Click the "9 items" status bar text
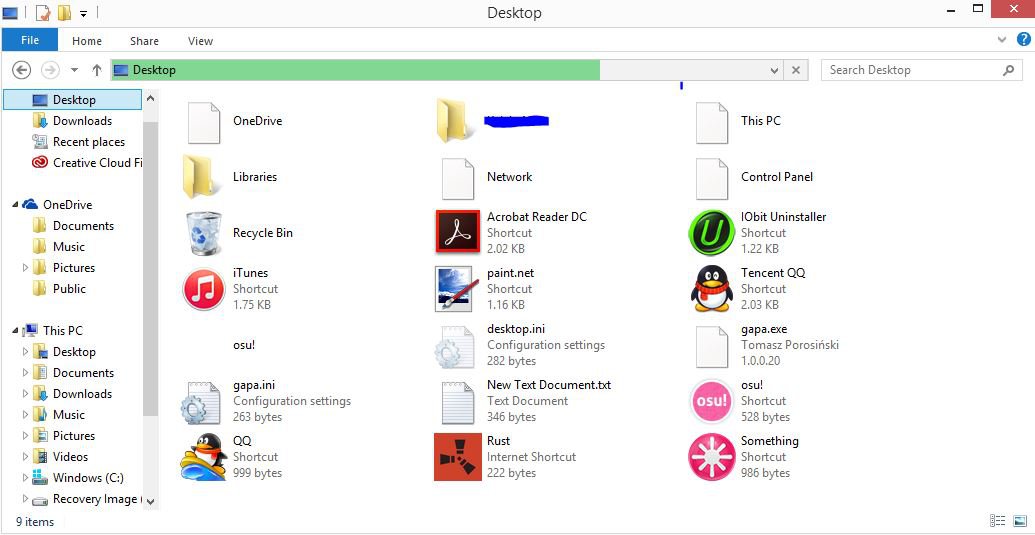 pos(35,522)
